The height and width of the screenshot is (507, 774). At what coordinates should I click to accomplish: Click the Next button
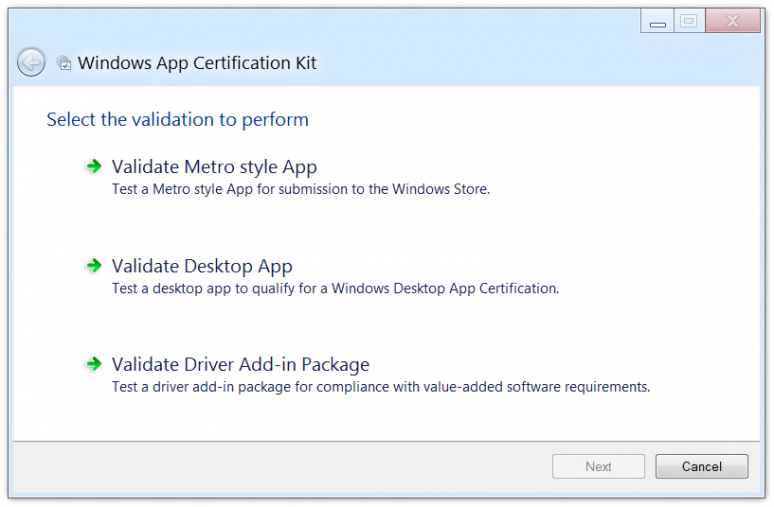tap(598, 467)
